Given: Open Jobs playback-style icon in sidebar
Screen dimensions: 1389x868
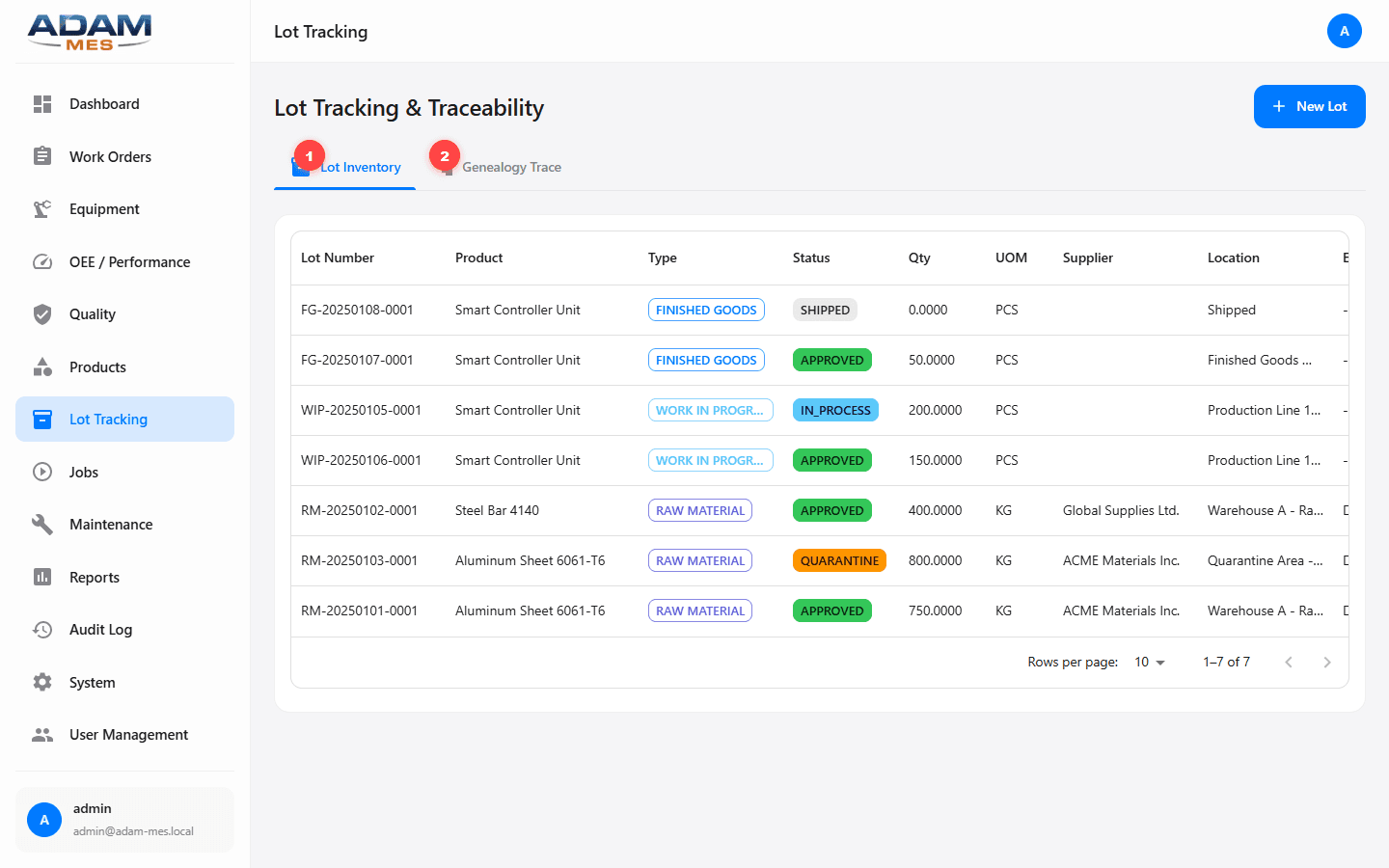Looking at the screenshot, I should [x=42, y=472].
